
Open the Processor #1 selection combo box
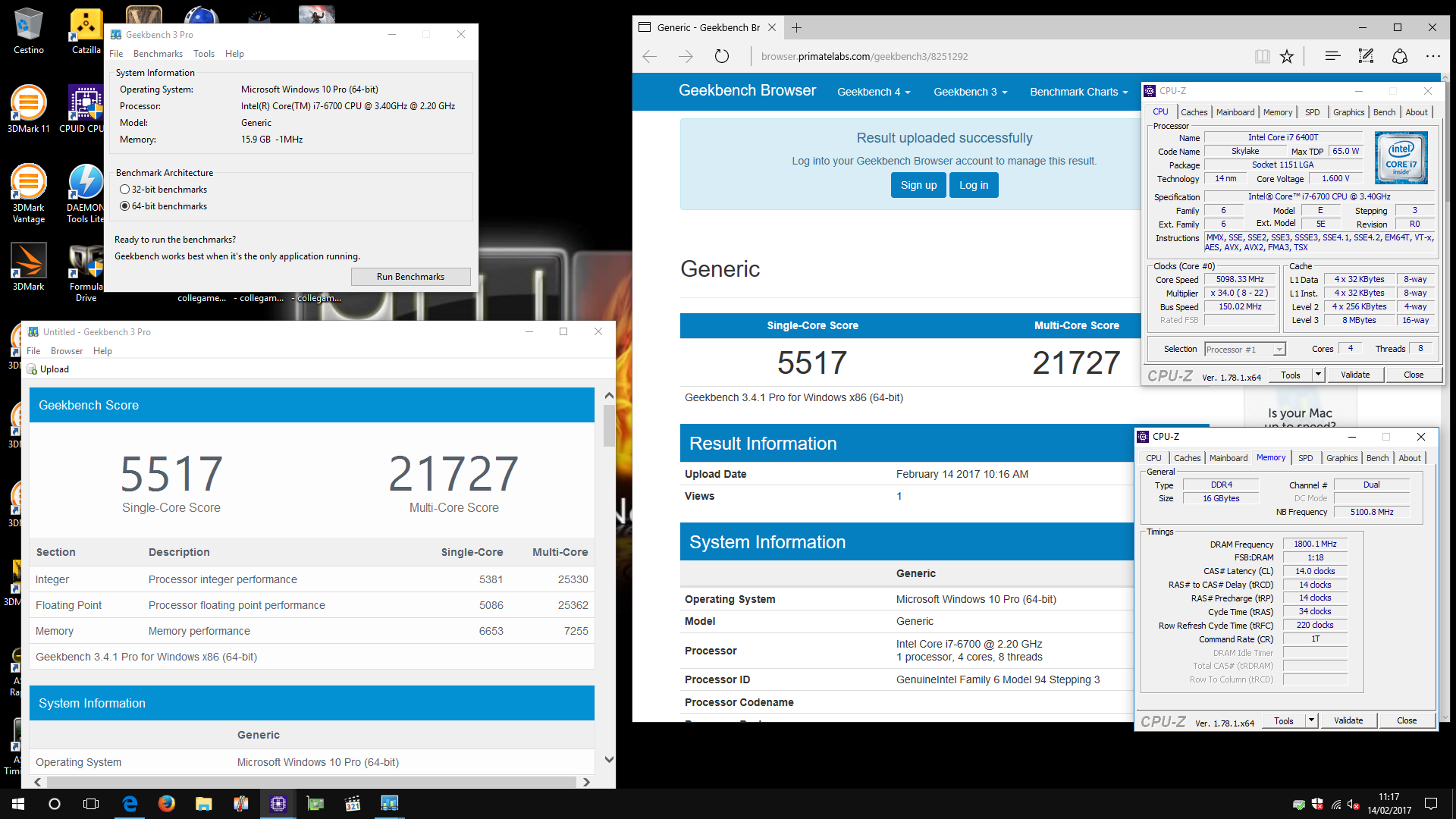point(1244,350)
